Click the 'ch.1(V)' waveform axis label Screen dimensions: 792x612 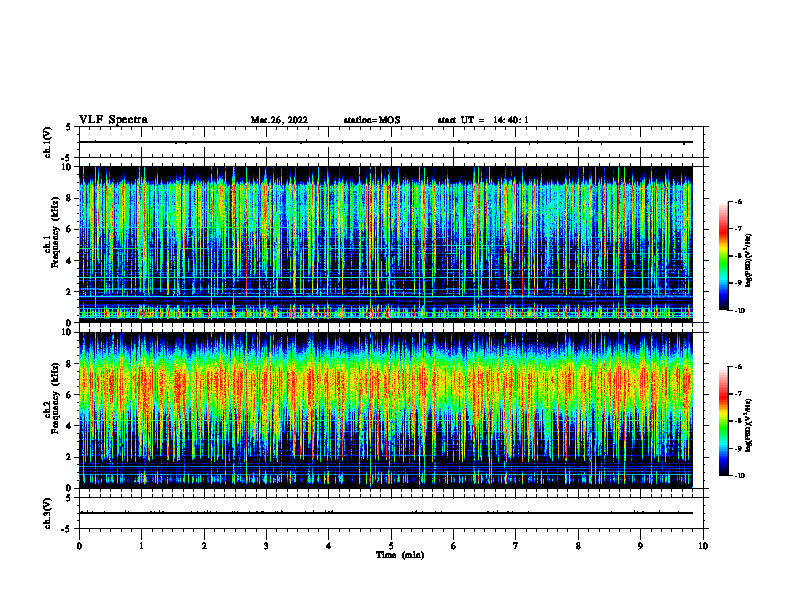pyautogui.click(x=48, y=142)
